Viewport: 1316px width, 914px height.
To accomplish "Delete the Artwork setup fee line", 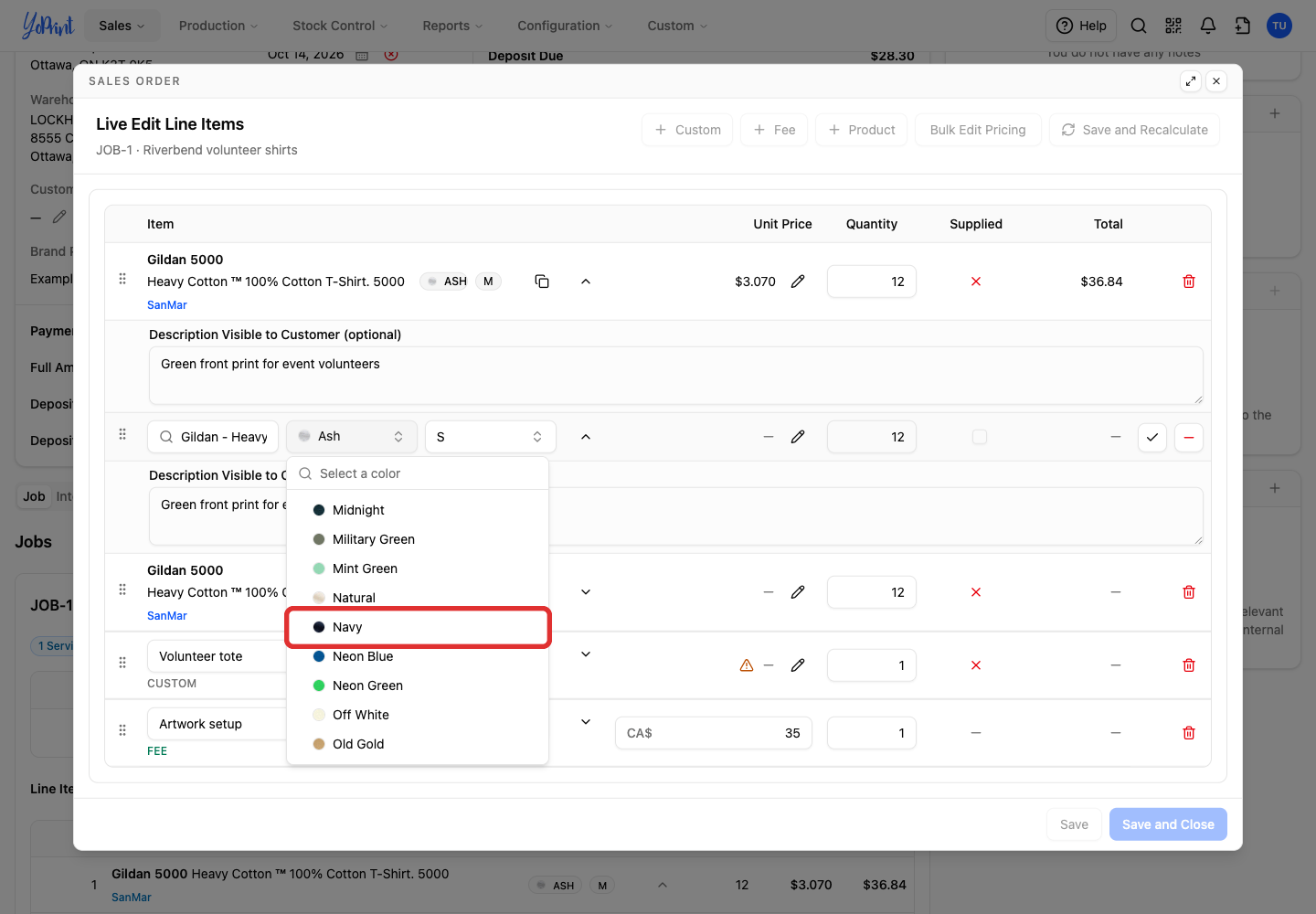I will pyautogui.click(x=1189, y=733).
